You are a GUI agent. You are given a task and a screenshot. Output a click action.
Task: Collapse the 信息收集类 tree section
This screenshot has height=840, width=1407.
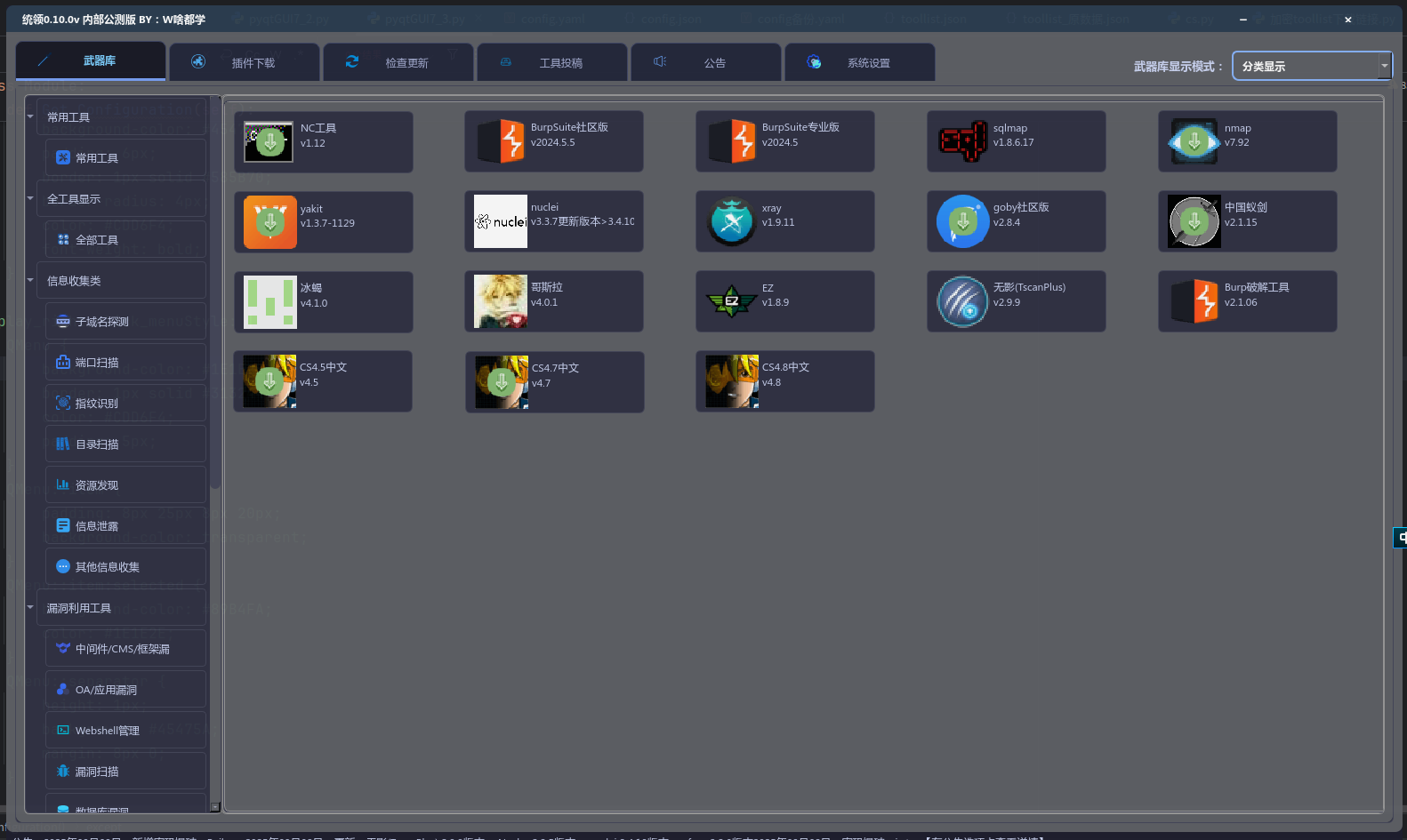point(30,280)
